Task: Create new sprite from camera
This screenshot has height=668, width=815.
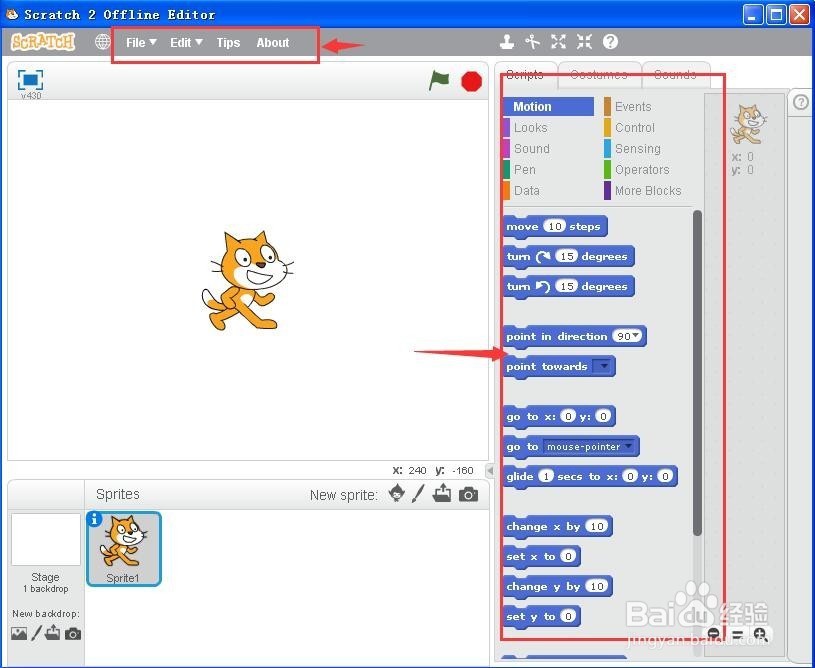Action: [x=468, y=494]
